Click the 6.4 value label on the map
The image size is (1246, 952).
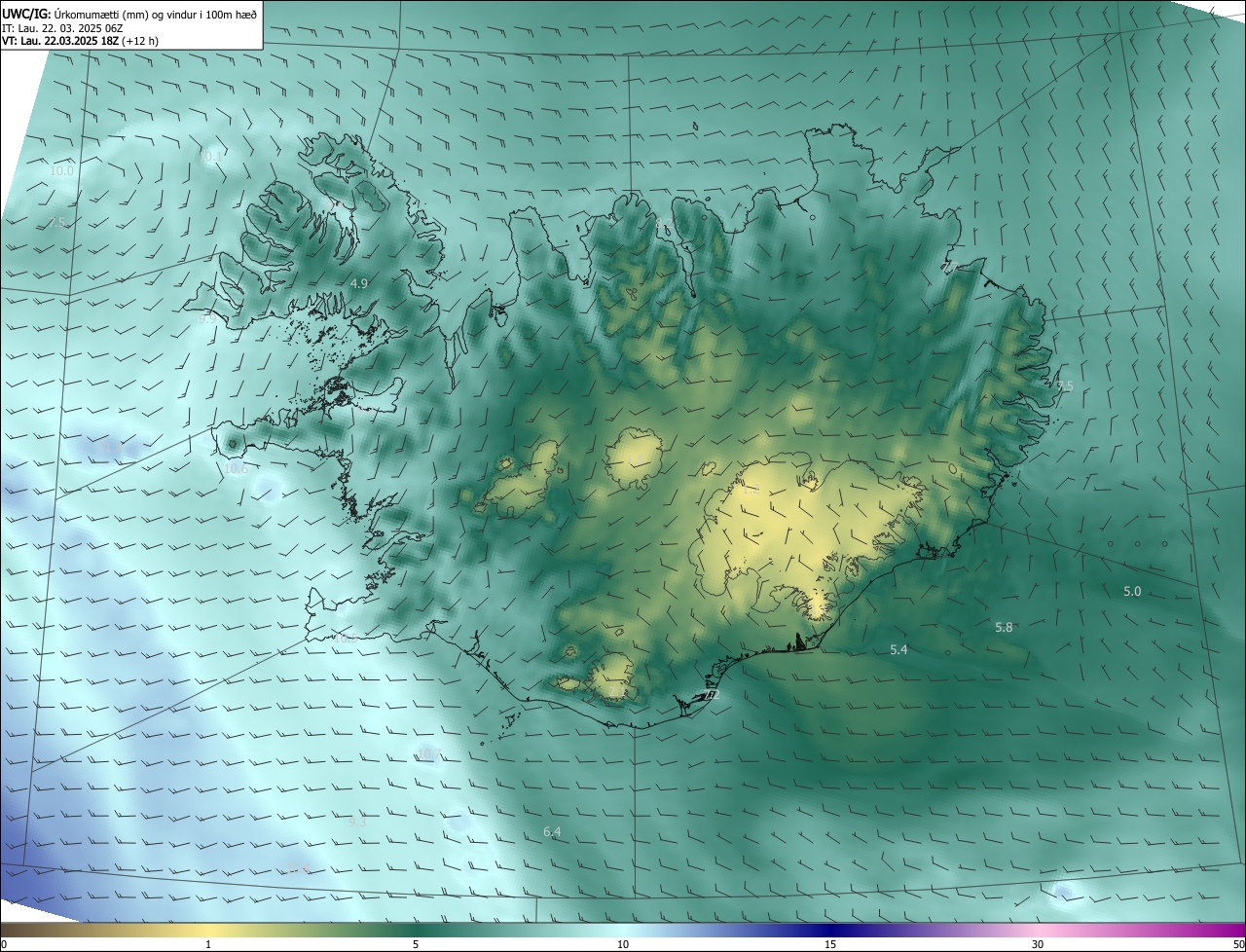pyautogui.click(x=552, y=831)
